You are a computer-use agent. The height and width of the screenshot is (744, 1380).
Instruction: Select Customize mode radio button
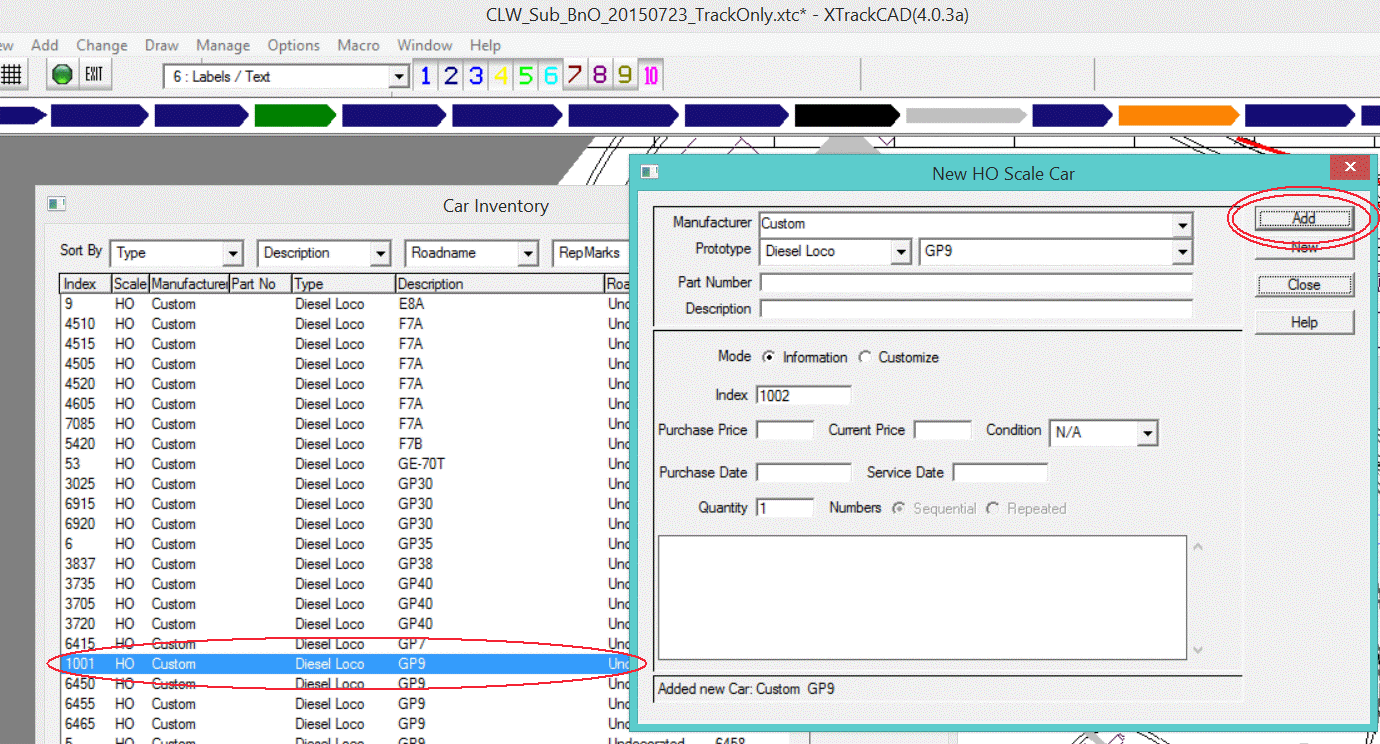click(x=865, y=357)
